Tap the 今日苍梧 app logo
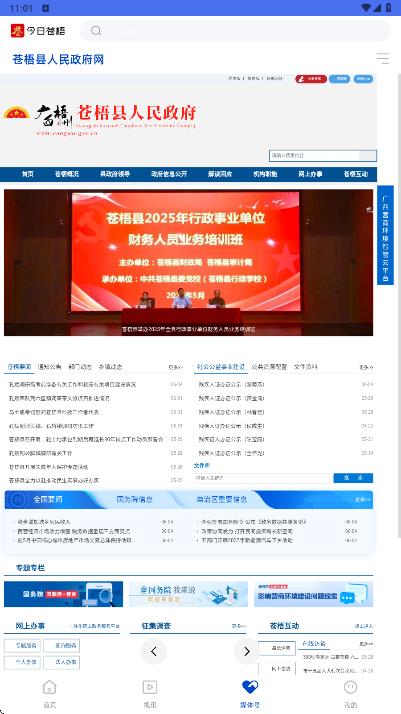The image size is (401, 714). (x=38, y=31)
